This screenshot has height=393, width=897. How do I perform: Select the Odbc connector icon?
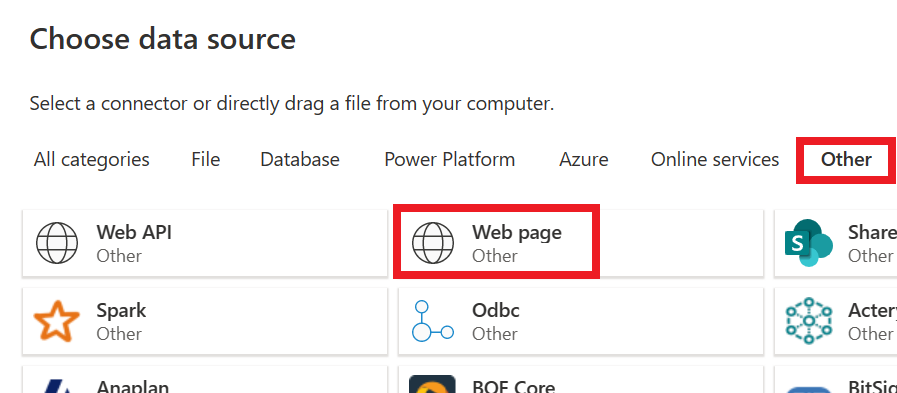[x=432, y=321]
